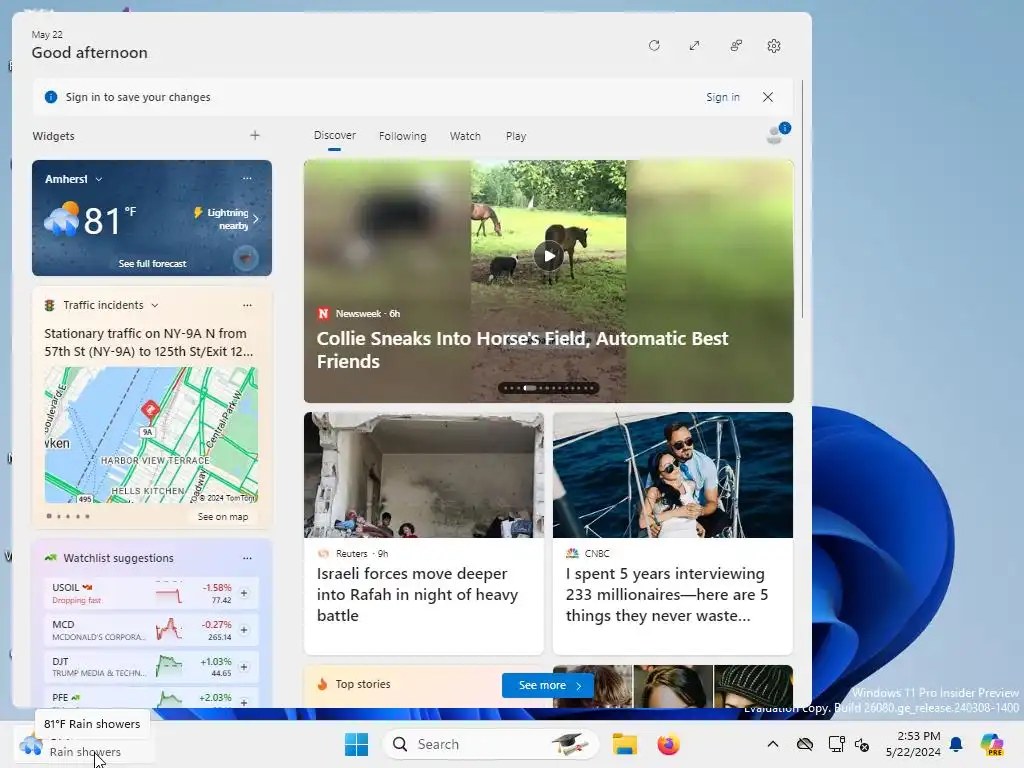Switch to the Discover tab
Viewport: 1024px width, 768px height.
pos(334,135)
